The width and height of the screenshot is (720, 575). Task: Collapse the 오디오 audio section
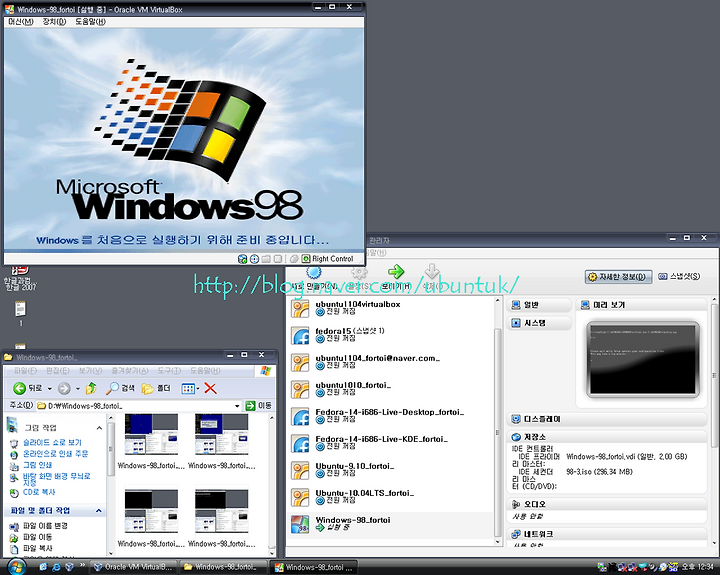click(x=607, y=504)
